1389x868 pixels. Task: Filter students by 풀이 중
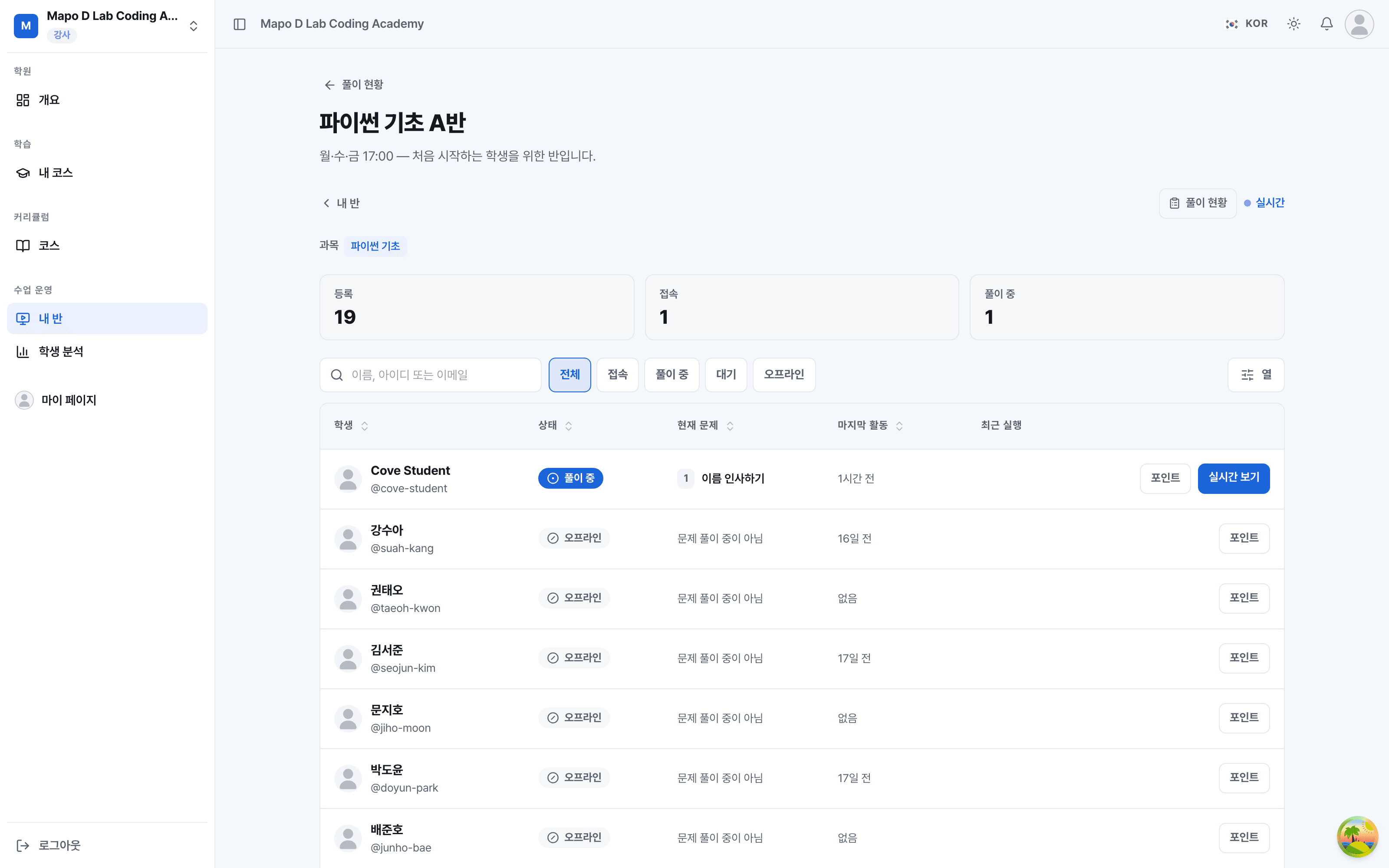click(x=671, y=375)
